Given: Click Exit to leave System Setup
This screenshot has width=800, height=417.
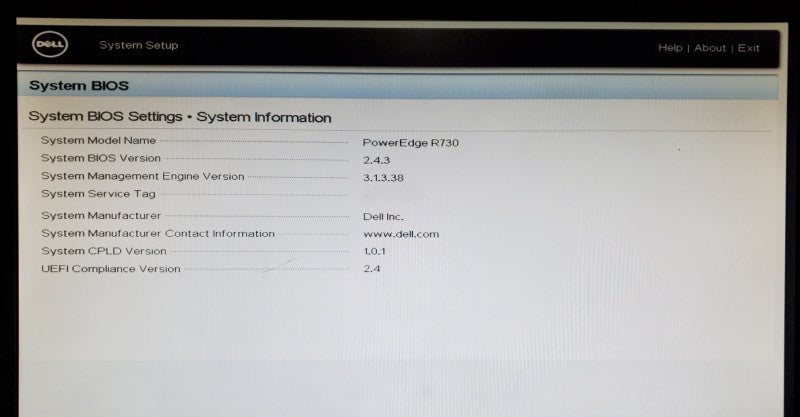Looking at the screenshot, I should [x=748, y=48].
